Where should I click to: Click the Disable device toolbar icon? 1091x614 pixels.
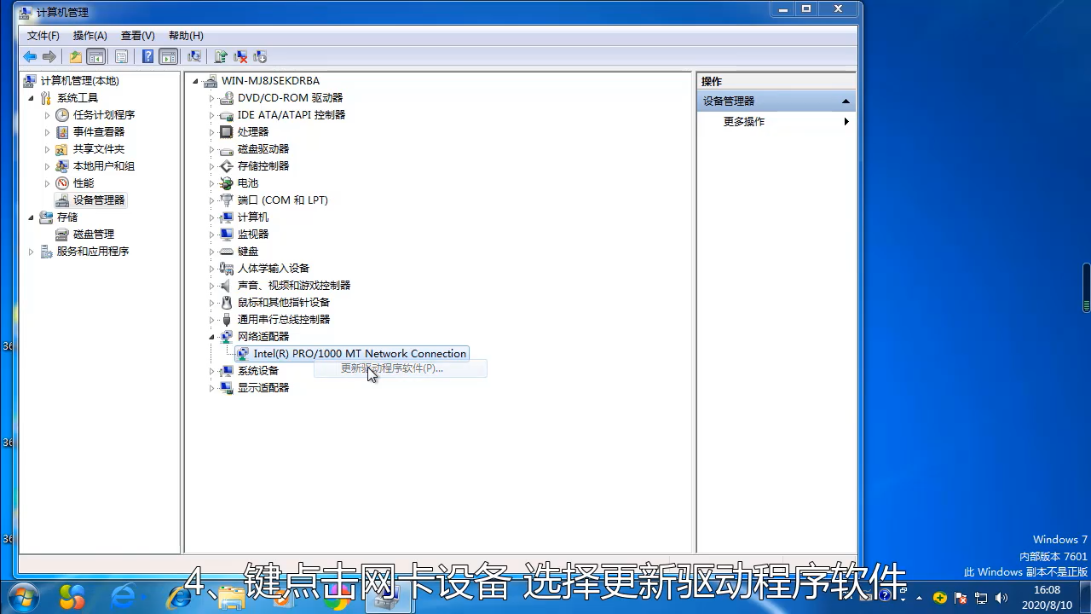[x=260, y=57]
